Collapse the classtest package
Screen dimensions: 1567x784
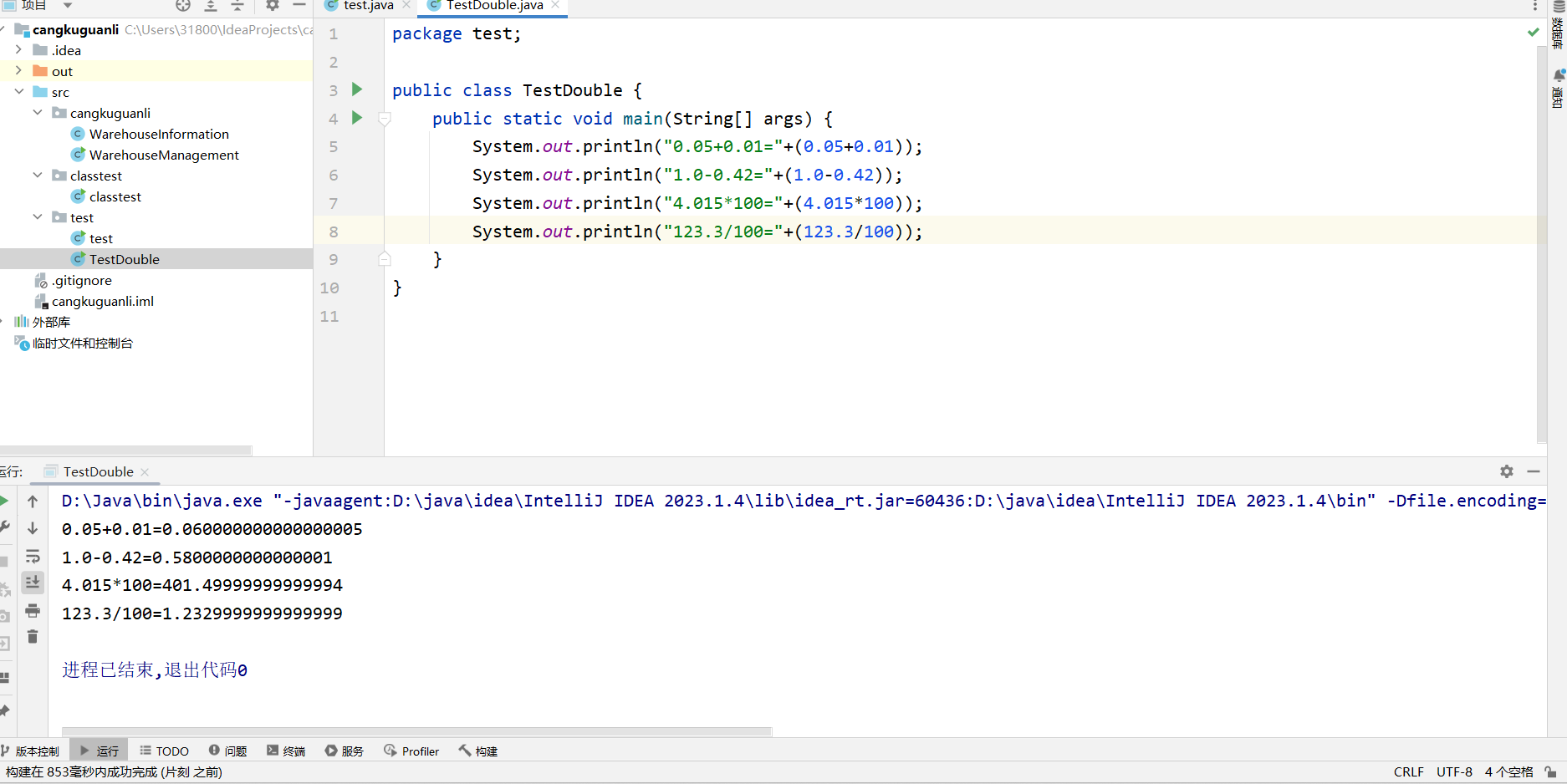38,176
